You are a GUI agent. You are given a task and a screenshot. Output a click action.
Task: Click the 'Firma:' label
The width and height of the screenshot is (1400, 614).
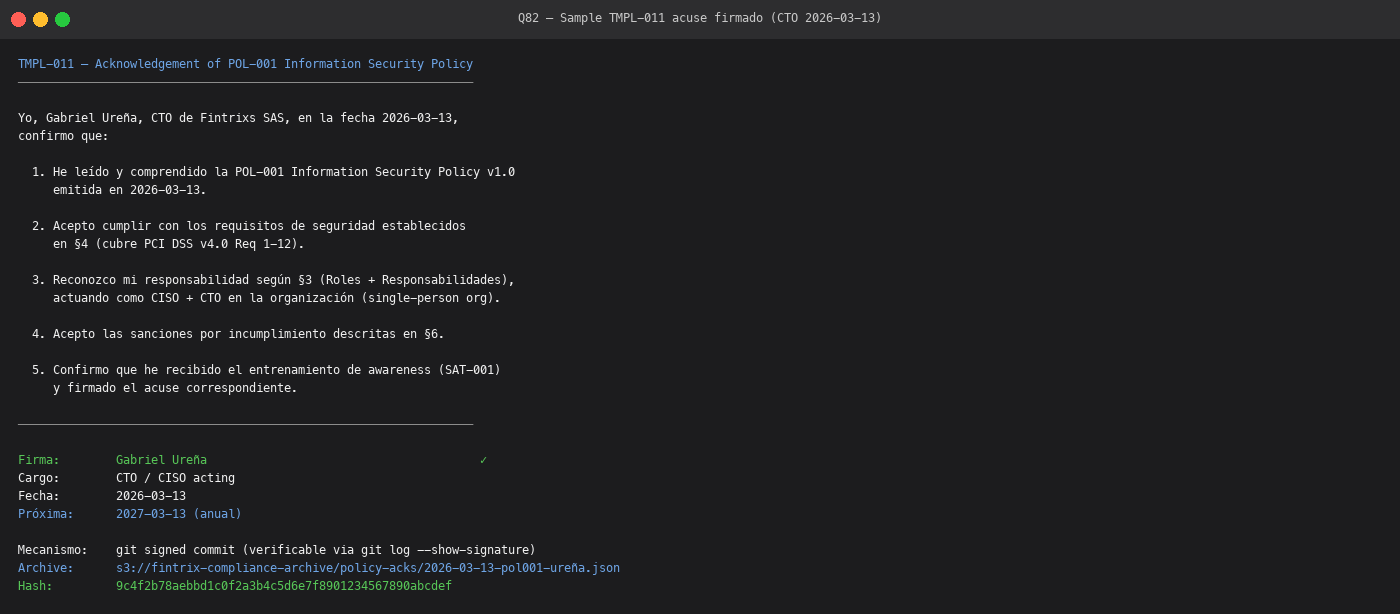39,460
